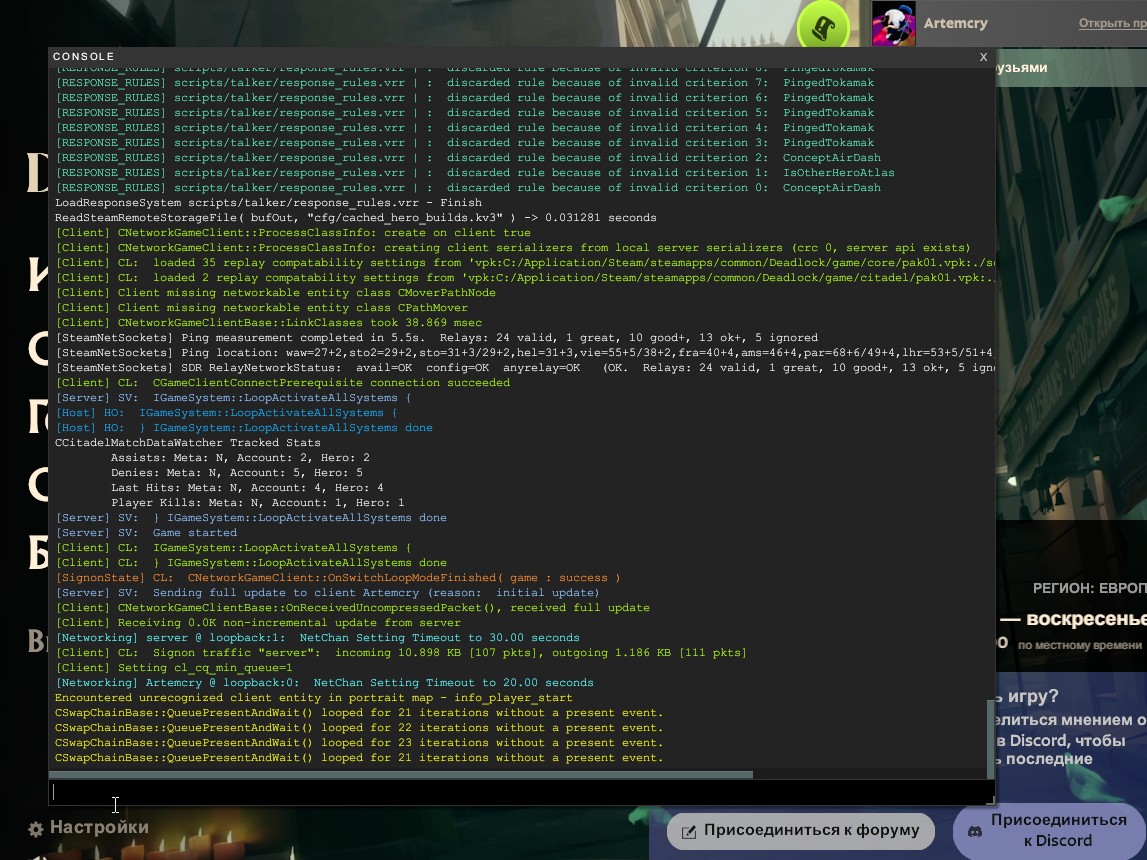This screenshot has width=1147, height=860.
Task: Click the 'LinkClasses took 38.869 msec' line
Action: [269, 322]
